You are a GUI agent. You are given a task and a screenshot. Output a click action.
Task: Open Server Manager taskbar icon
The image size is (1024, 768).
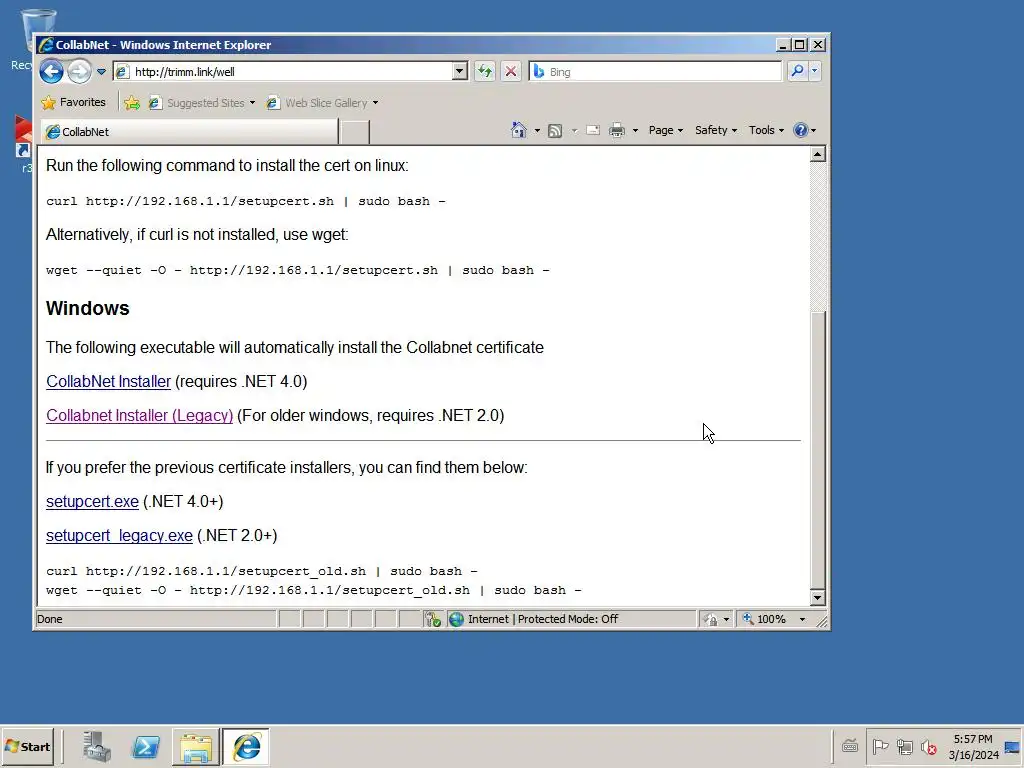97,747
